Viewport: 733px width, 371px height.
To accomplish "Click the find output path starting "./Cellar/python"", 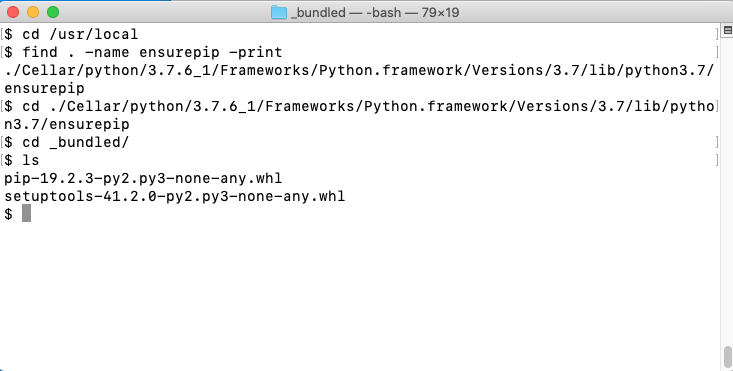I will 359,70.
